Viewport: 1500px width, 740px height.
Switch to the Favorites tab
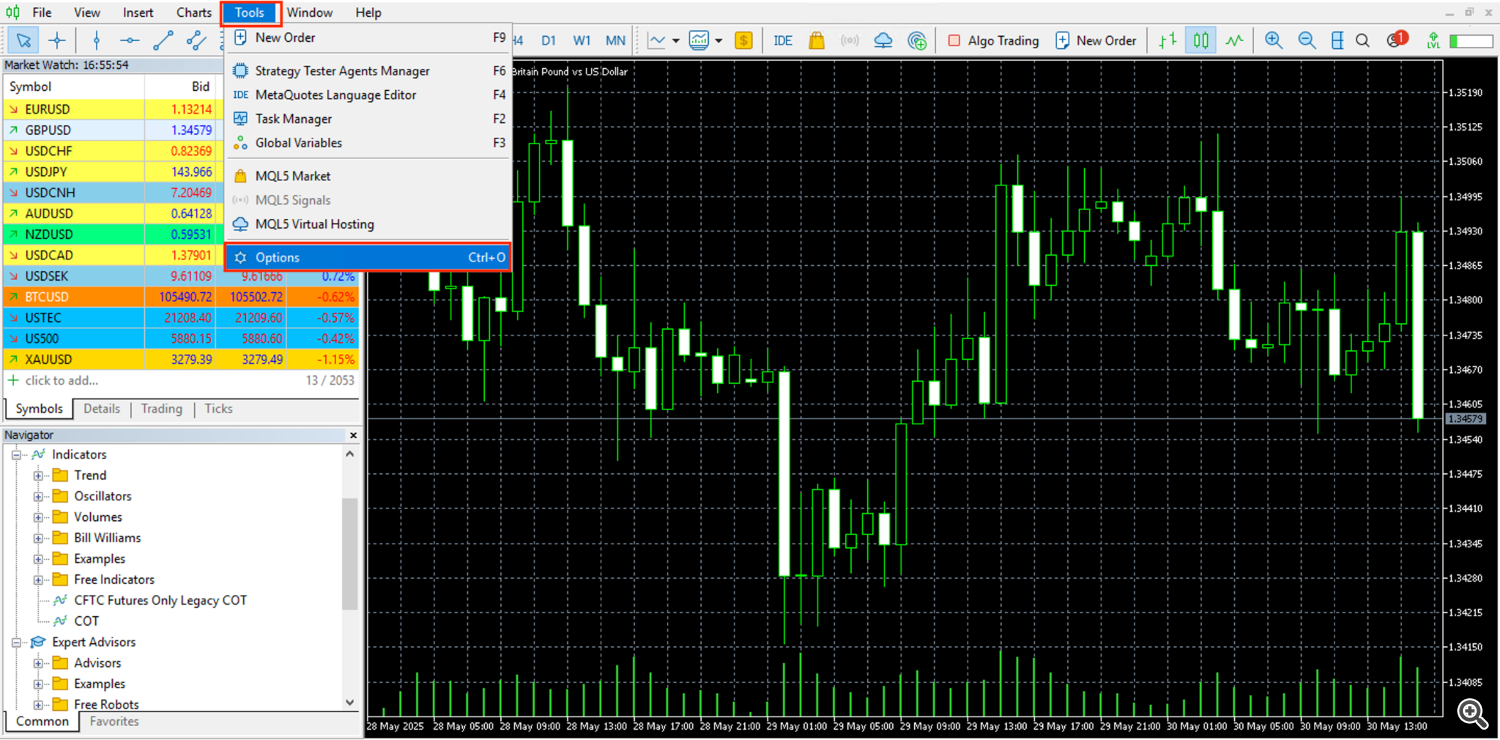tap(114, 721)
